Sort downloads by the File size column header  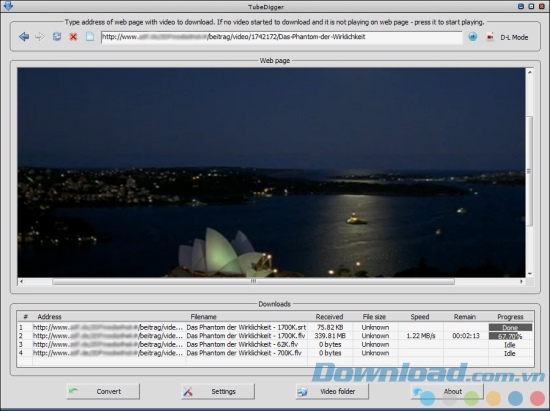pos(375,317)
